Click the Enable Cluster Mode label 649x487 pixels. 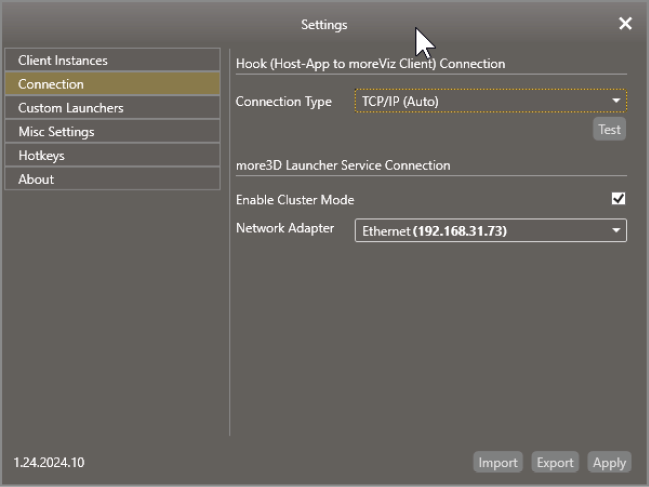[x=295, y=200]
